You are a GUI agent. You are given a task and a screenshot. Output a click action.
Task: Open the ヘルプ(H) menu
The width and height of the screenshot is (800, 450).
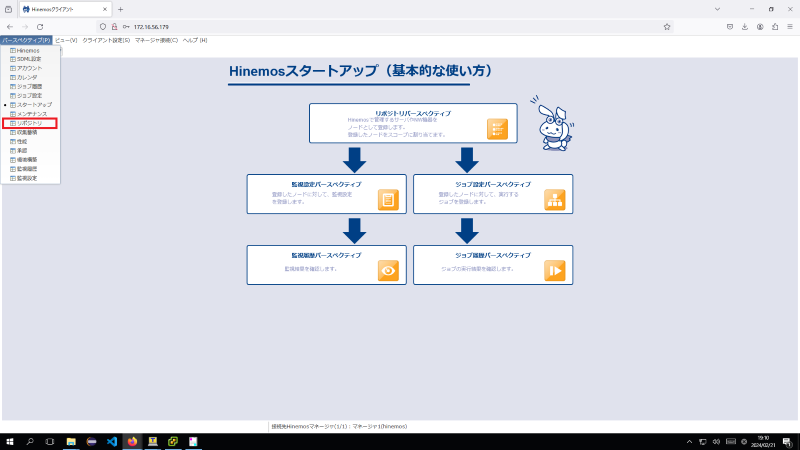[x=195, y=40]
